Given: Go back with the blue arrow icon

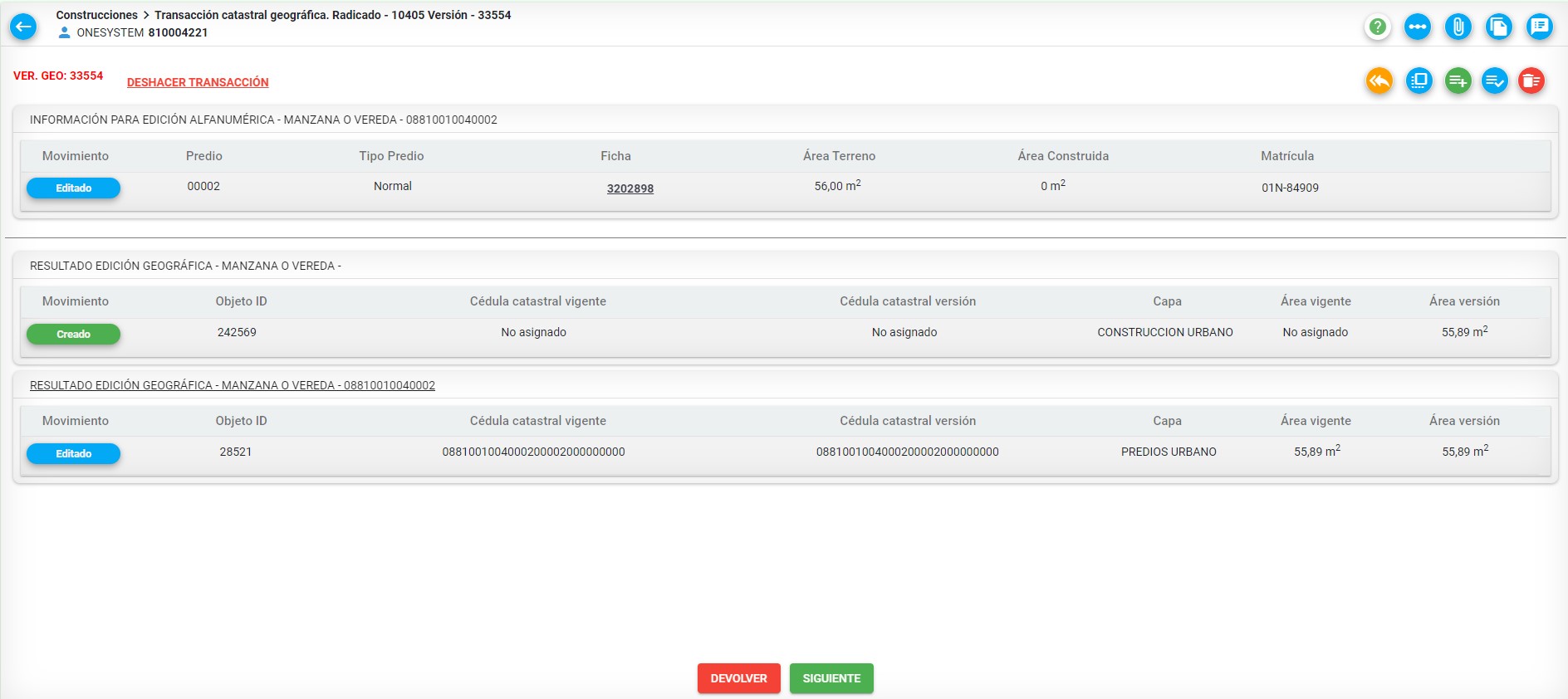Looking at the screenshot, I should (23, 27).
